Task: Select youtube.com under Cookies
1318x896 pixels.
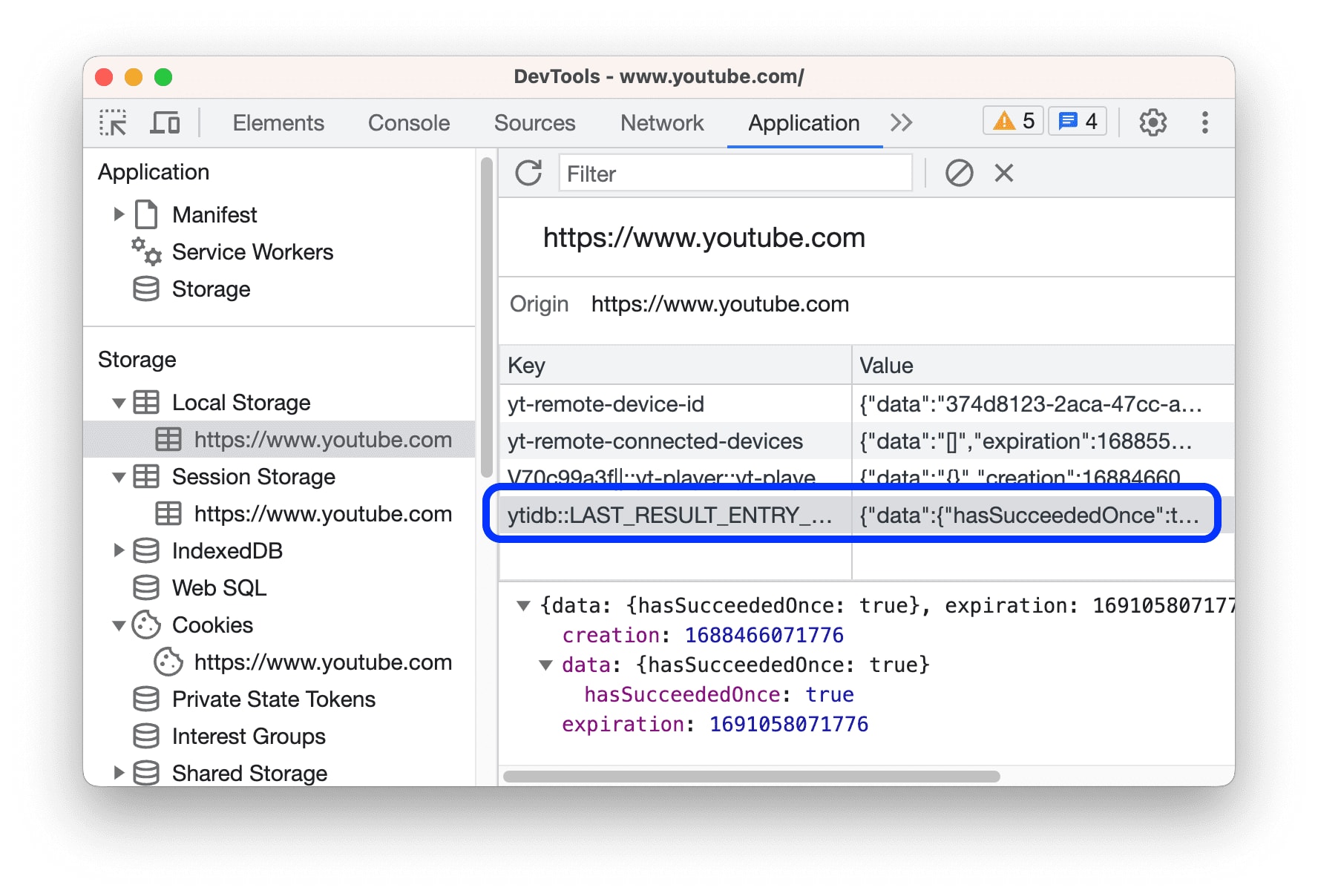Action: 323,662
